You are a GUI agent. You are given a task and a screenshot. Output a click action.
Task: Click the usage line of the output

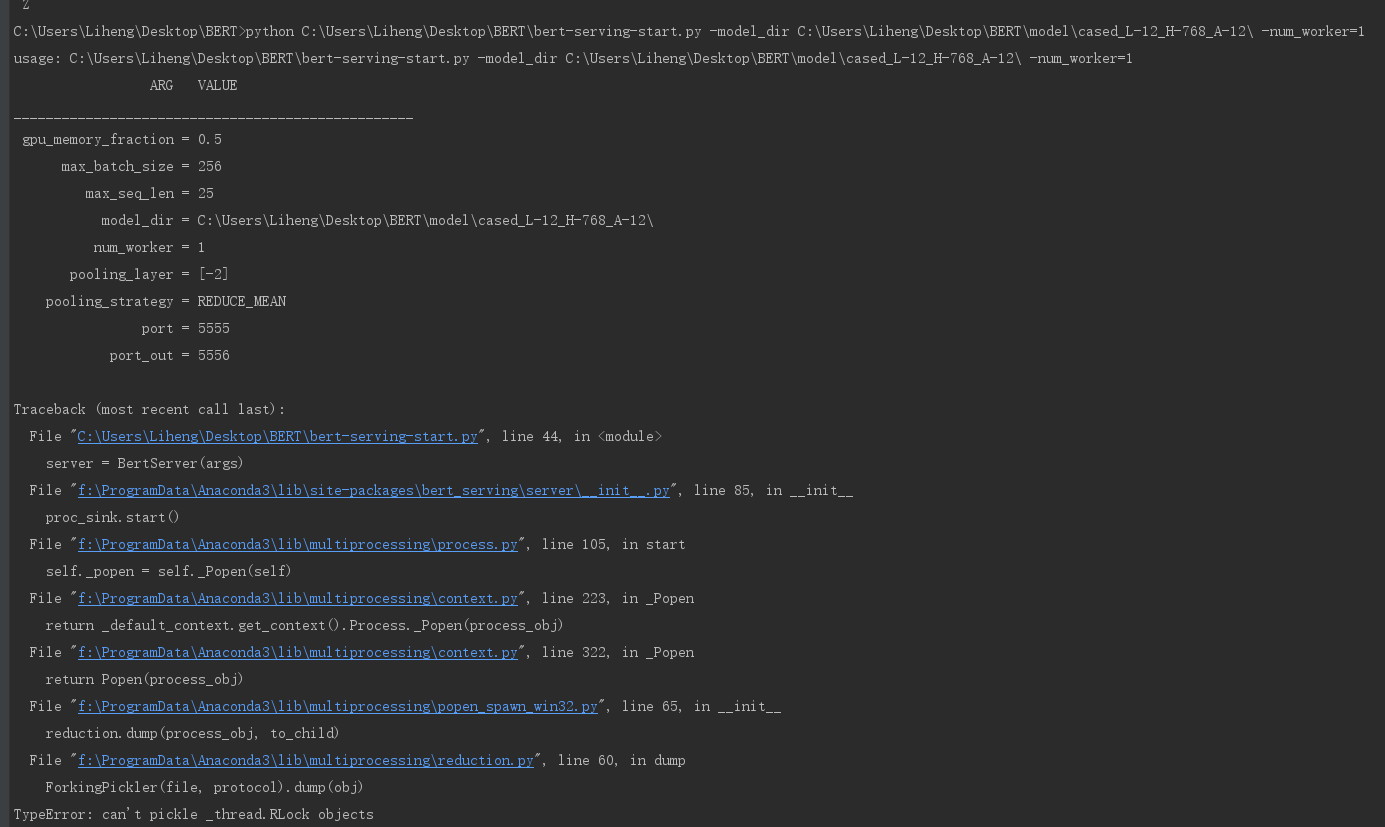(573, 59)
